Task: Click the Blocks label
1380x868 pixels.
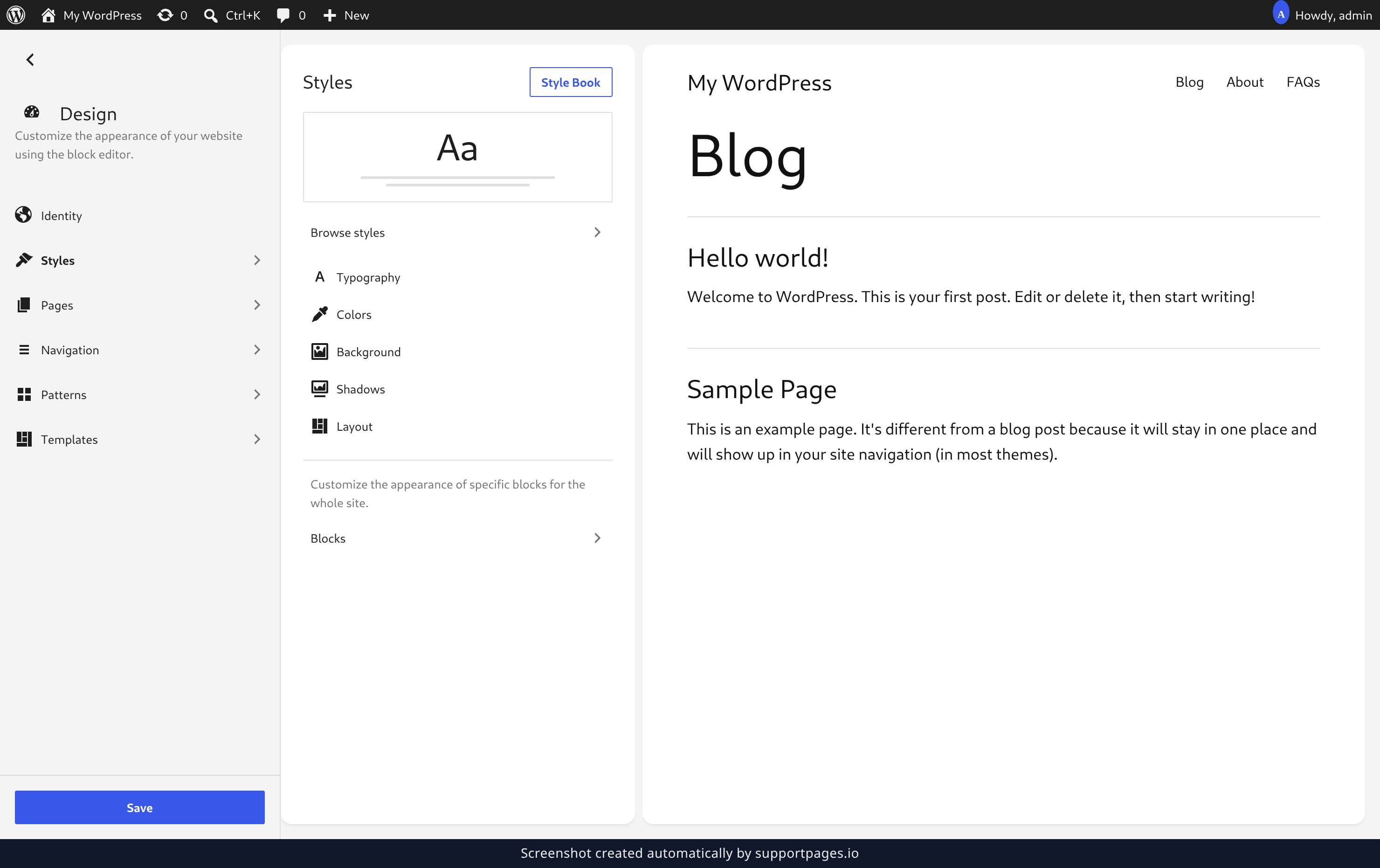Action: [328, 538]
